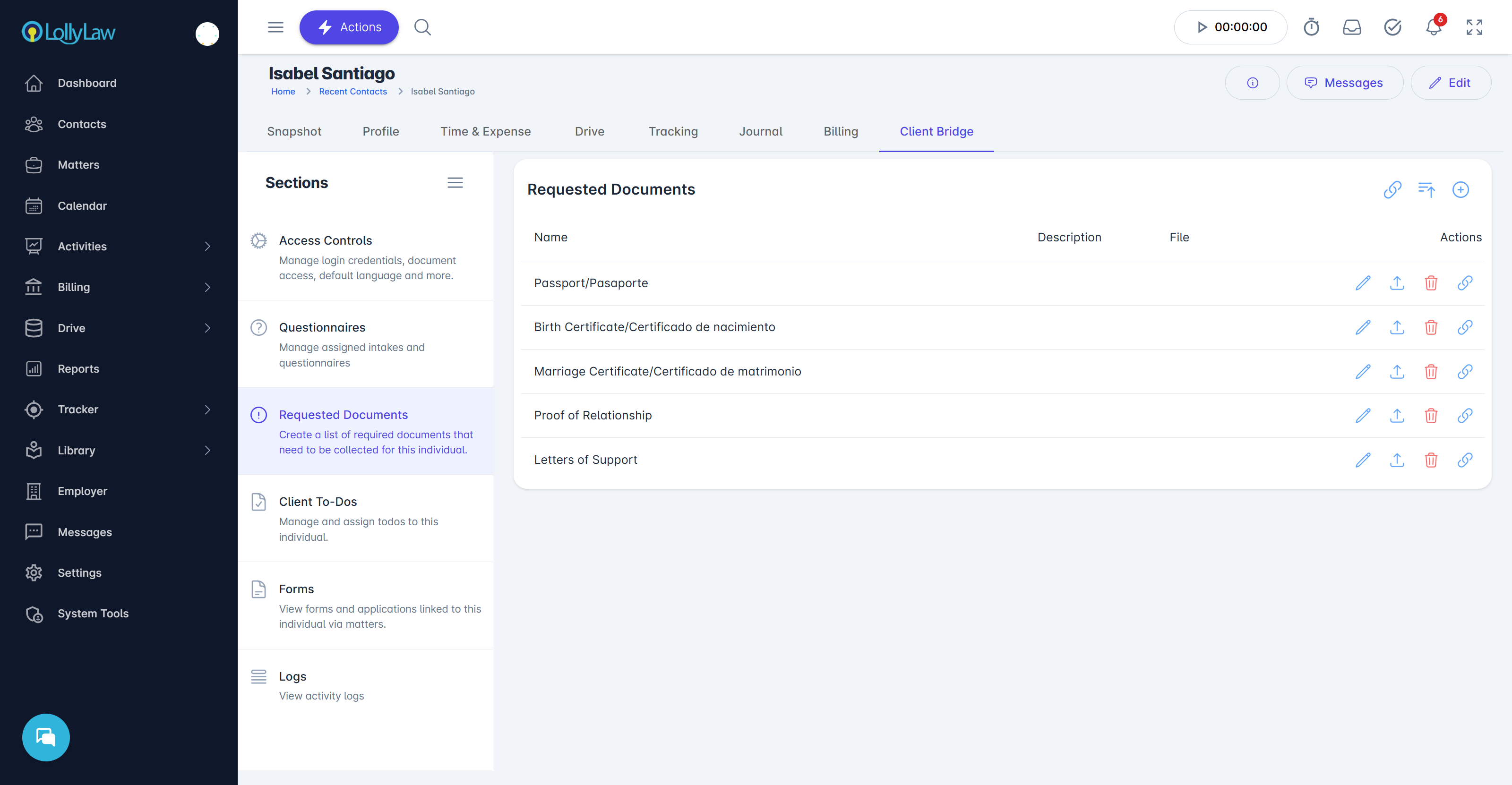Image resolution: width=1512 pixels, height=785 pixels.
Task: Follow the Recent Contacts breadcrumb link
Action: tap(353, 92)
